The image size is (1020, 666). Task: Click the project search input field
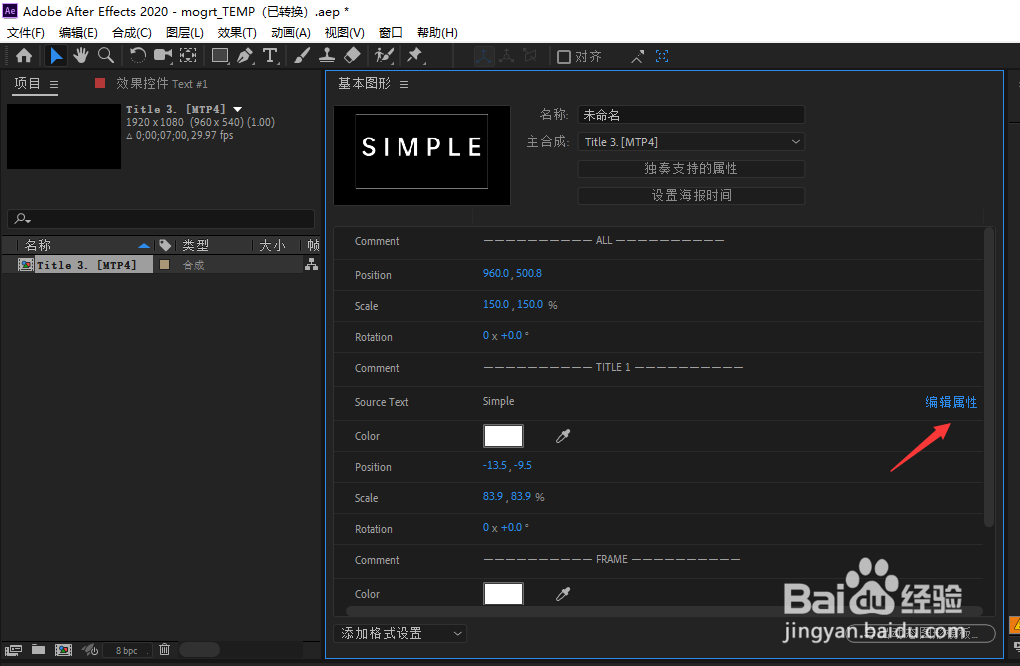click(x=161, y=219)
